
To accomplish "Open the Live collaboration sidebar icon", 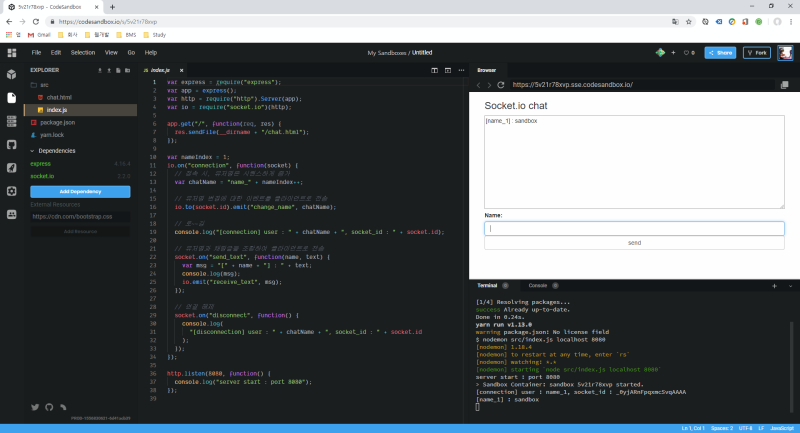I will click(12, 215).
